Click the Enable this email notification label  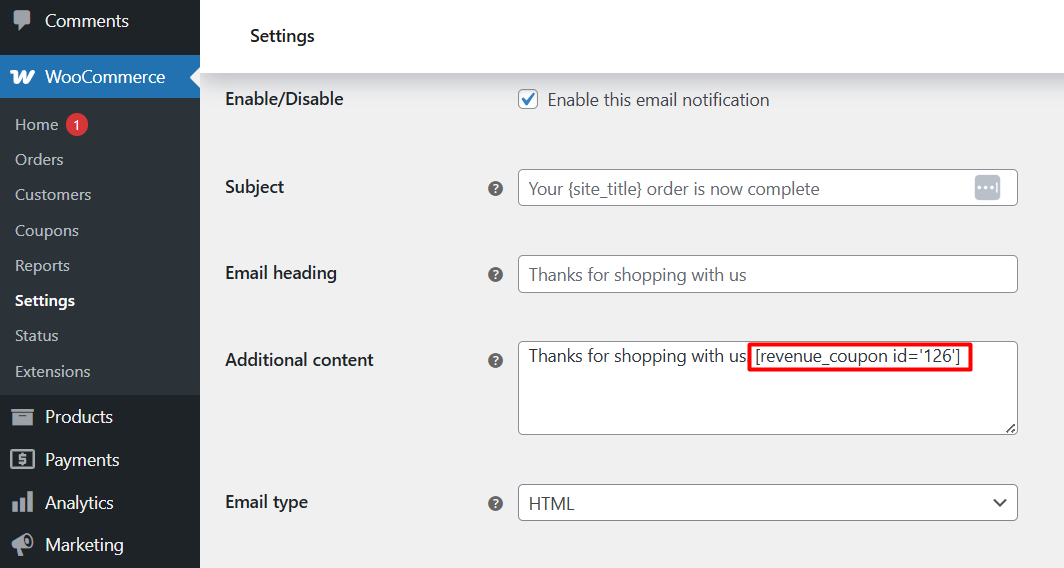click(658, 100)
